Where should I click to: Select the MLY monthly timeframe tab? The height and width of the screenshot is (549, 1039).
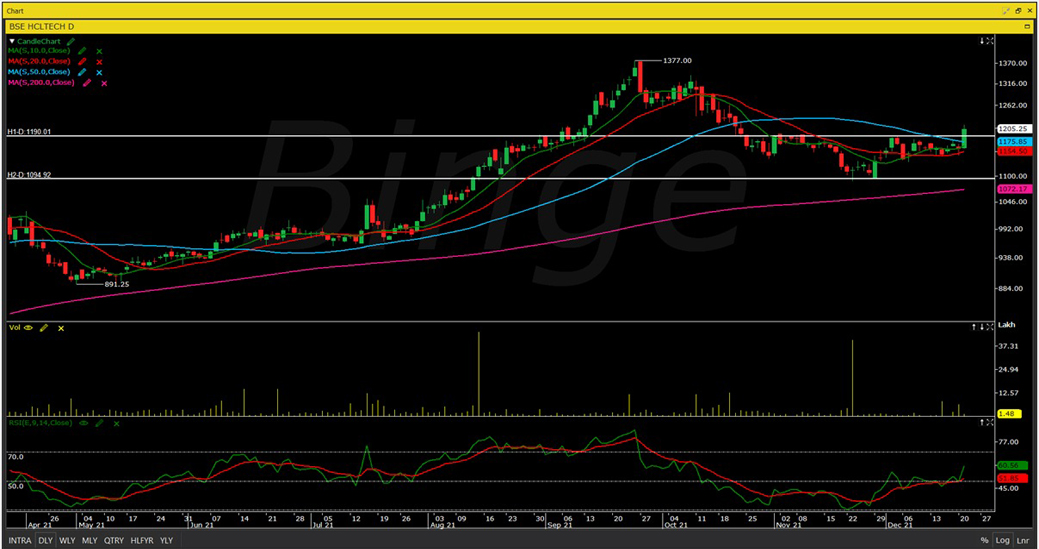[x=89, y=540]
